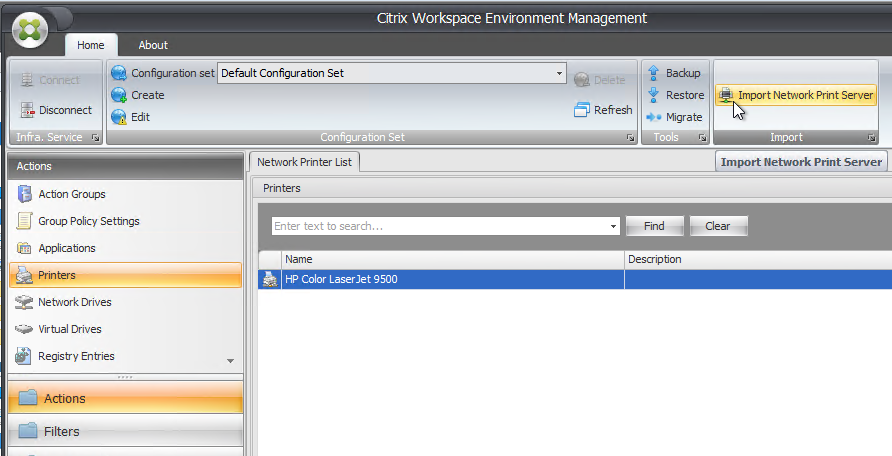The image size is (892, 456).
Task: Sort printers by the Name column header
Action: 453,259
